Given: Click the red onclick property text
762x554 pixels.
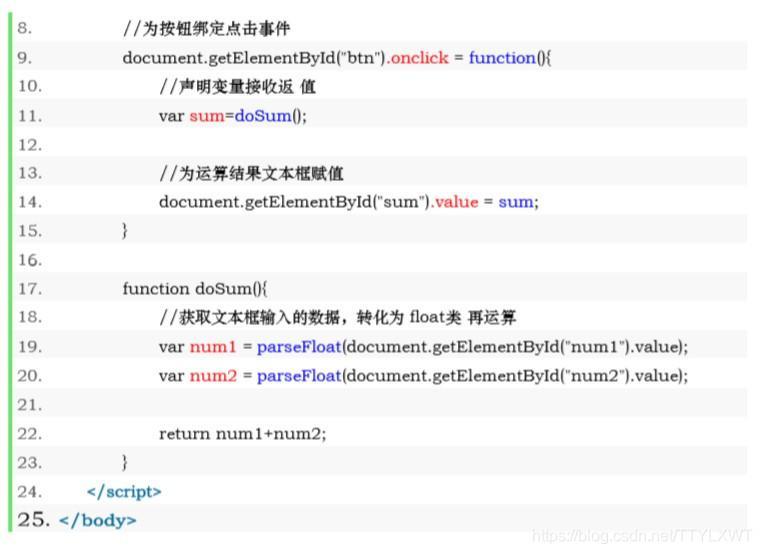Looking at the screenshot, I should 419,58.
